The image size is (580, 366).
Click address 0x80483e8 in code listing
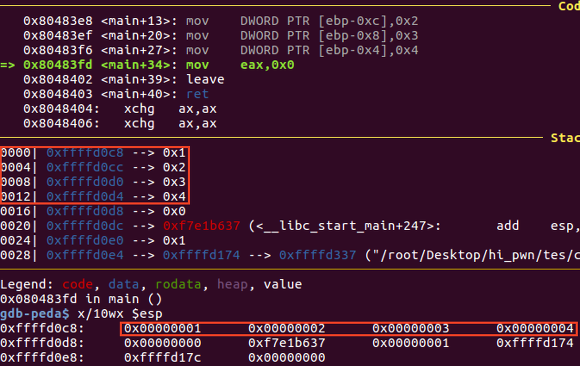[x=58, y=21]
